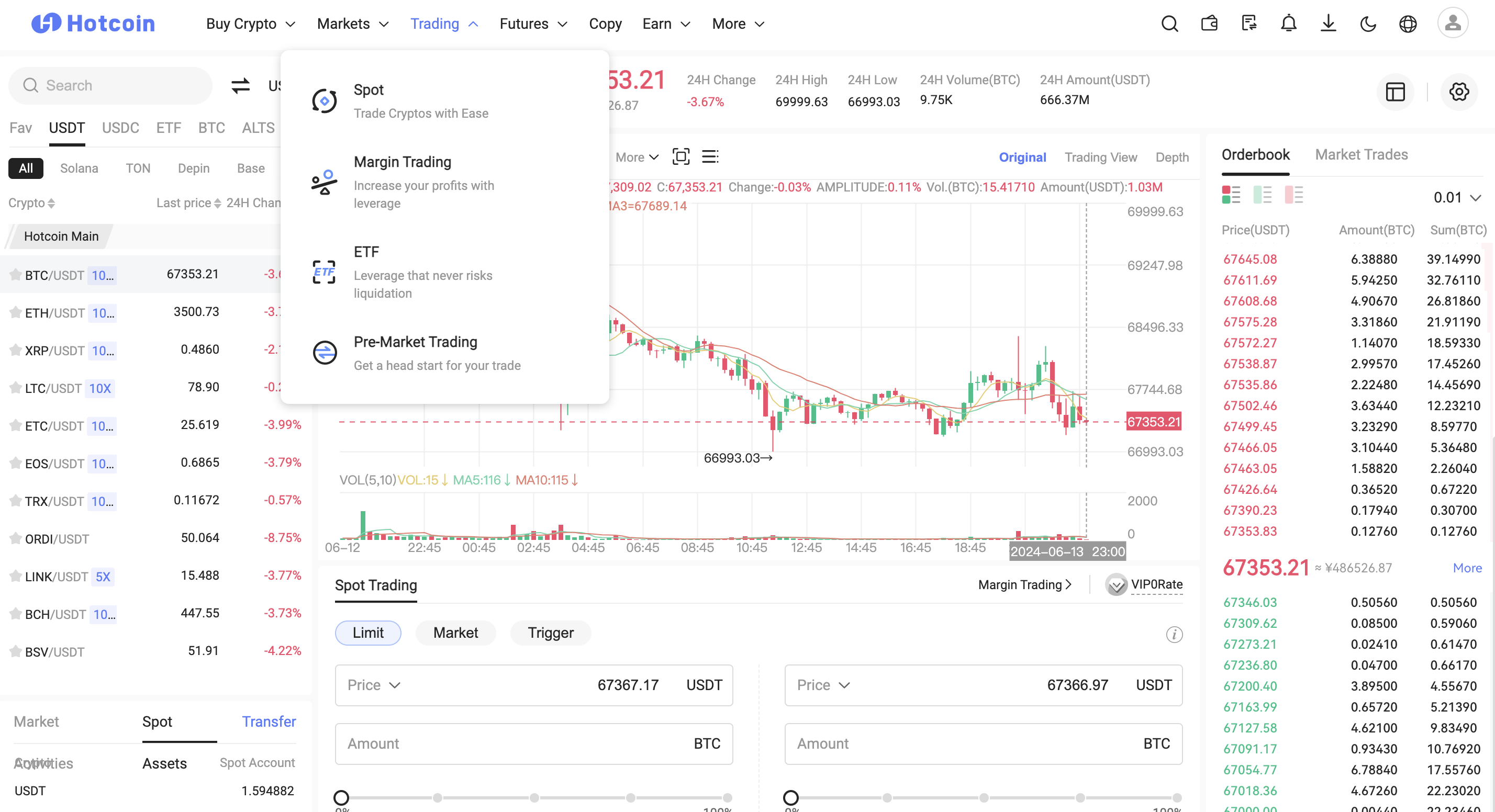Open the notifications bell icon
This screenshot has width=1495, height=812.
pos(1288,24)
